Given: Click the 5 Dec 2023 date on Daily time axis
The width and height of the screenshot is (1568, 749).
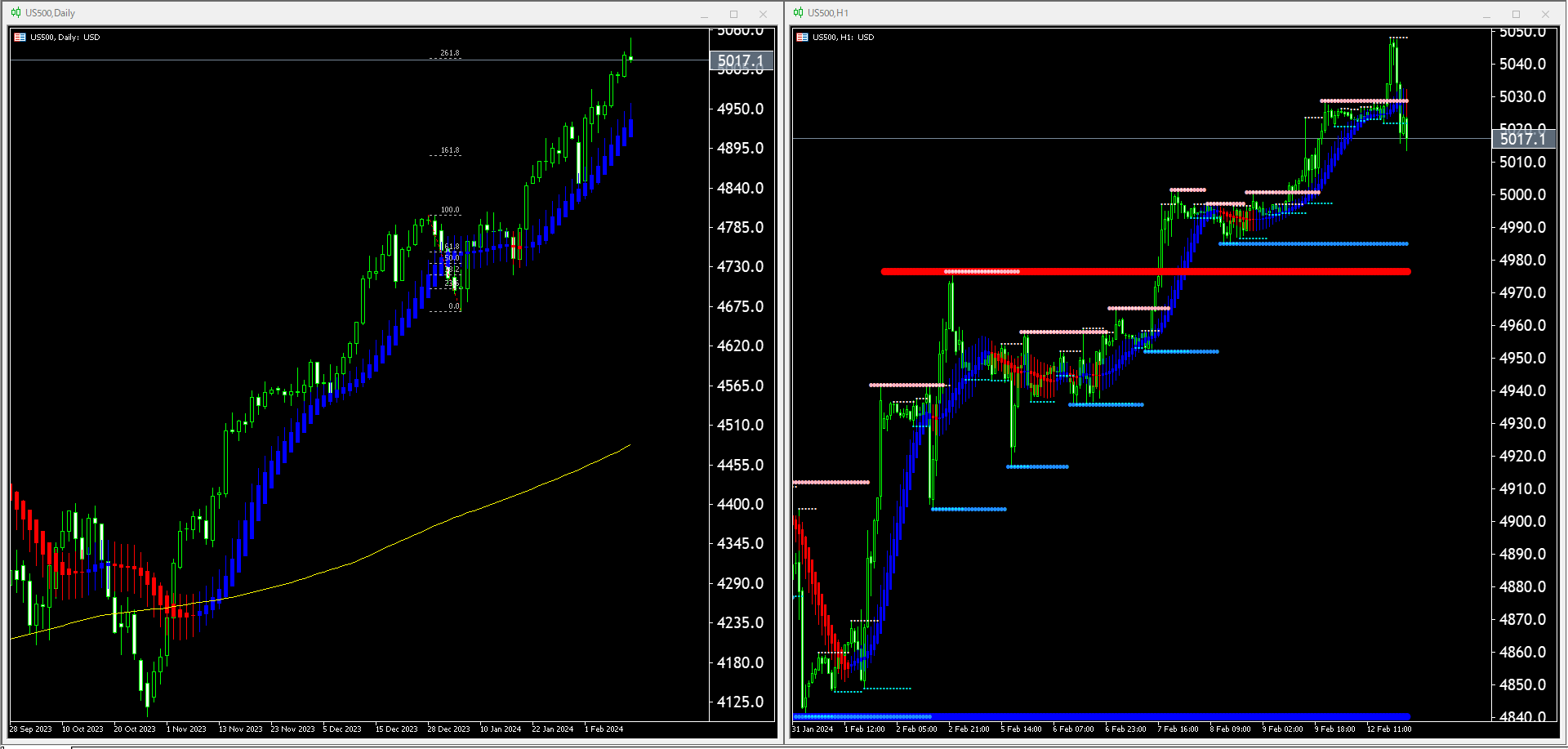Looking at the screenshot, I should tap(342, 729).
